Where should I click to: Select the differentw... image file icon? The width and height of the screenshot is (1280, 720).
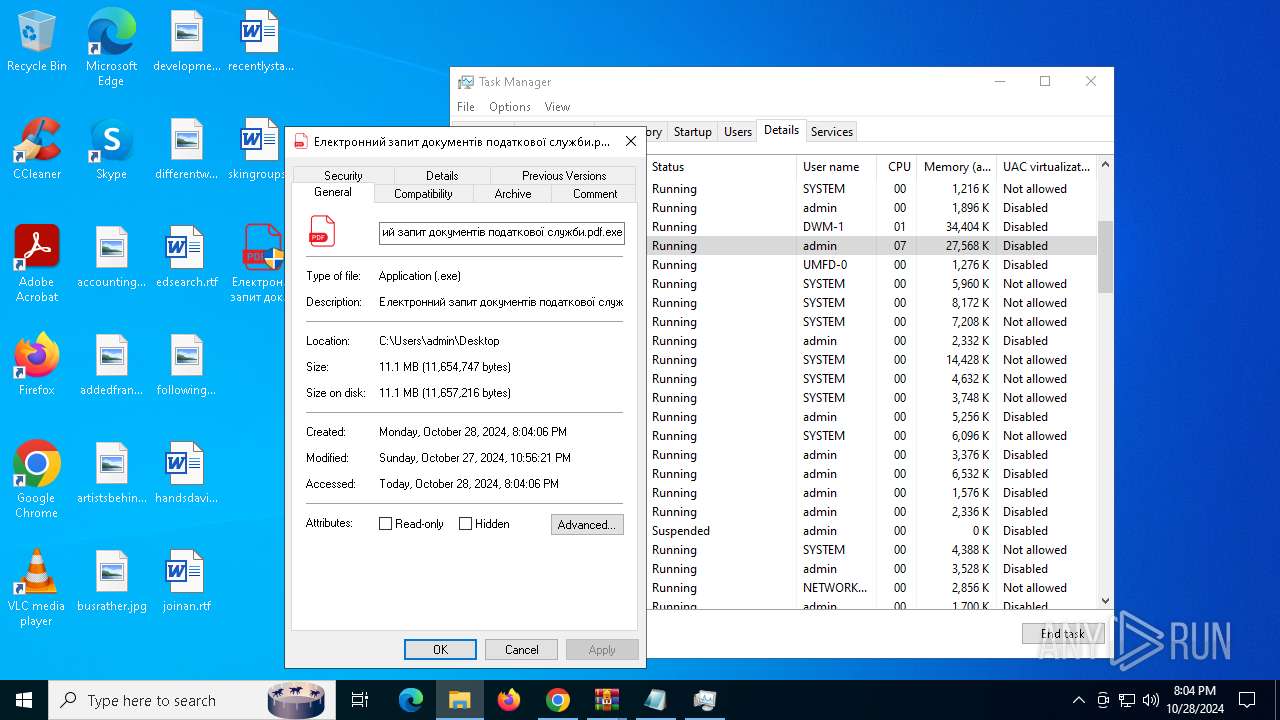[186, 149]
